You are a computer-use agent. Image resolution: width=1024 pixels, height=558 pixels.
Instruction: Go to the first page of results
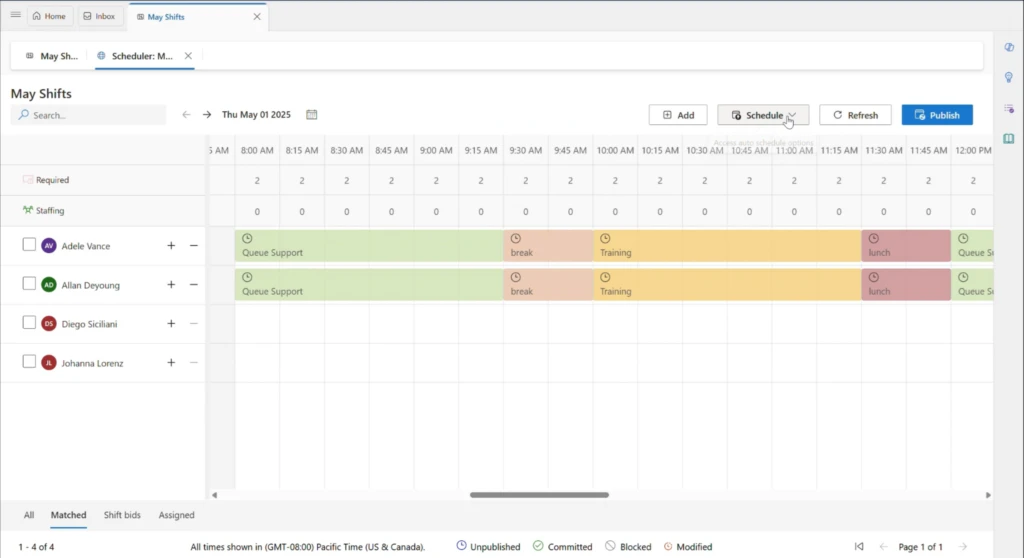coord(859,547)
